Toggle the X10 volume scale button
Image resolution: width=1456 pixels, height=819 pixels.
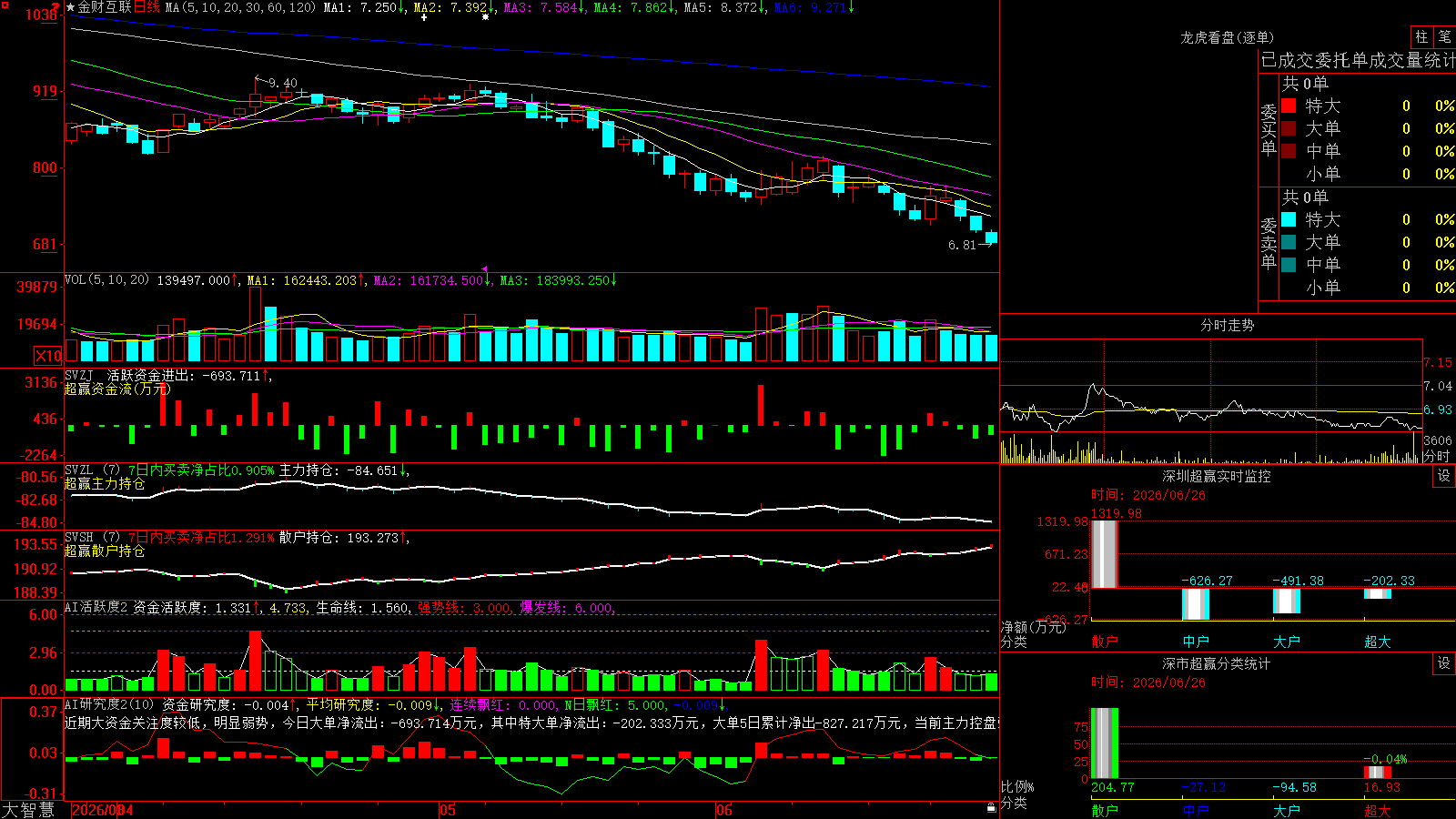(x=48, y=356)
